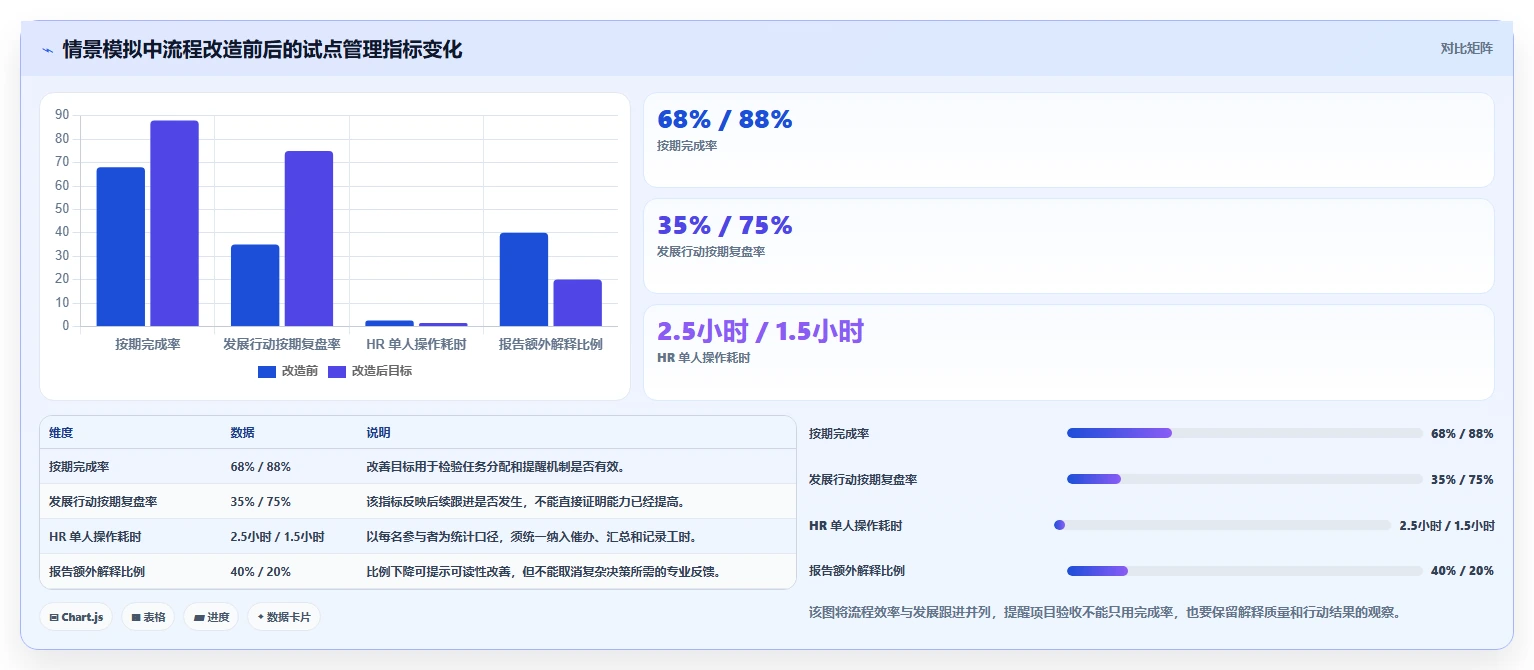Open the 35% / 75% data card

(1068, 246)
